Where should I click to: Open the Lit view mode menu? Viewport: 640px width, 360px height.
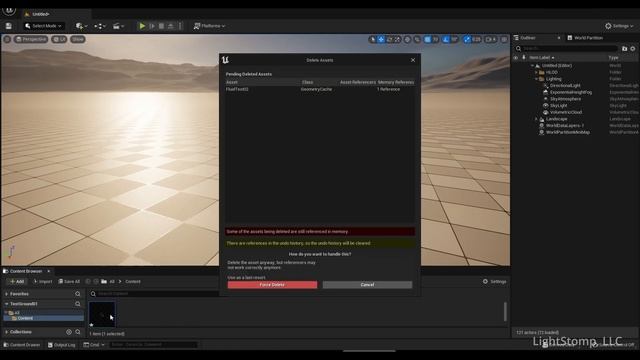(x=60, y=39)
